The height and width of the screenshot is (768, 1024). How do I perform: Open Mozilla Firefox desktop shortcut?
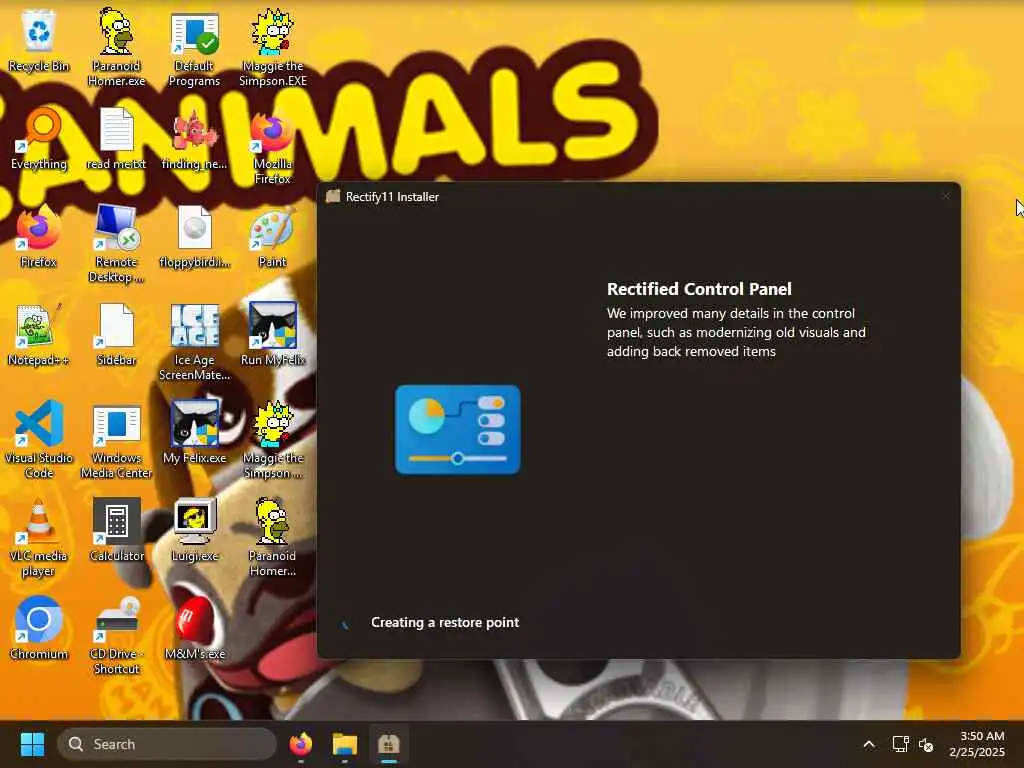[272, 147]
